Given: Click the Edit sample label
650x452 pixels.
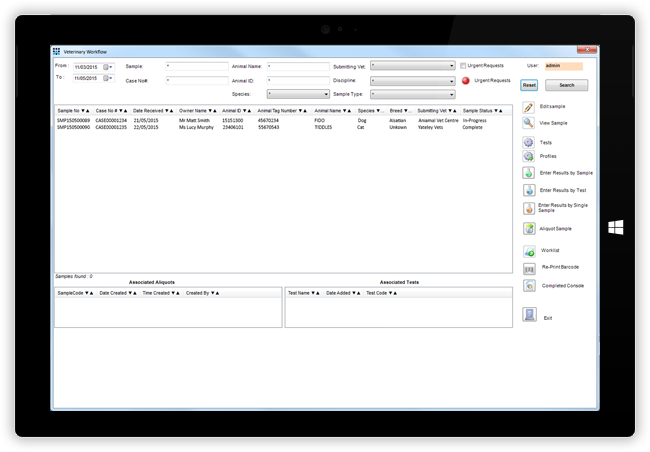Looking at the screenshot, I should (552, 107).
